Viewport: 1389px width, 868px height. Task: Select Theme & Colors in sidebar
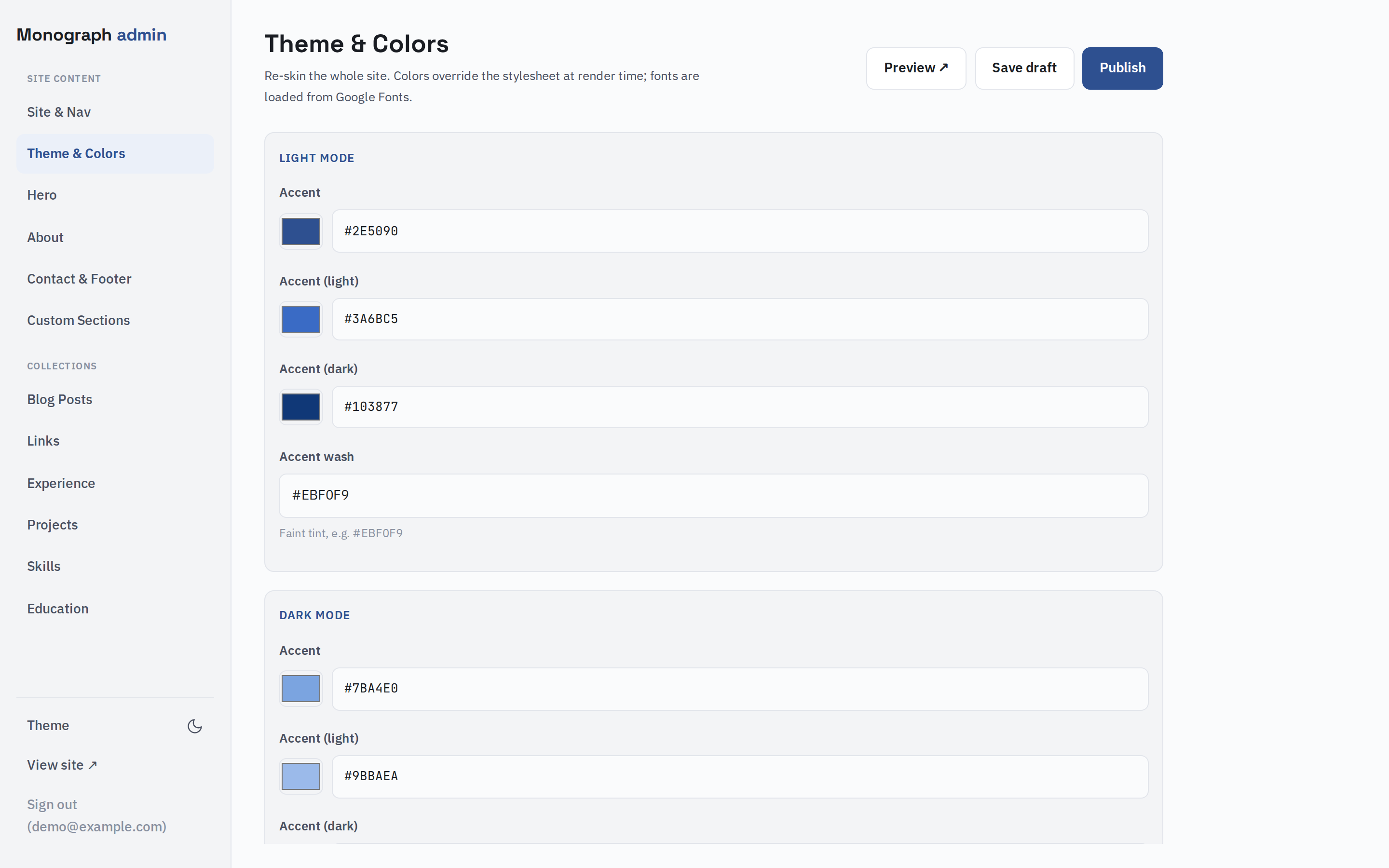pos(115,153)
